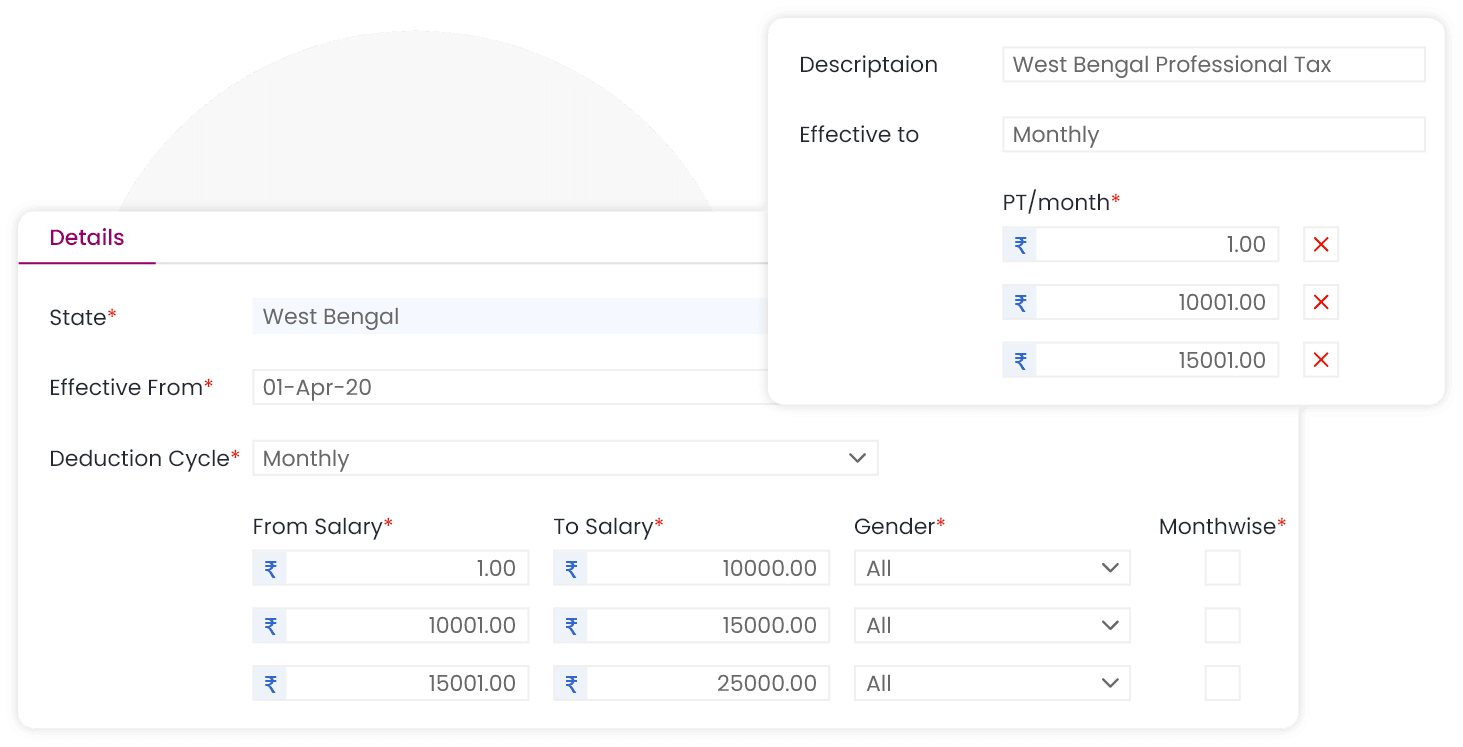Expand Gender dropdown in first salary row
1463x747 pixels.
[x=991, y=569]
